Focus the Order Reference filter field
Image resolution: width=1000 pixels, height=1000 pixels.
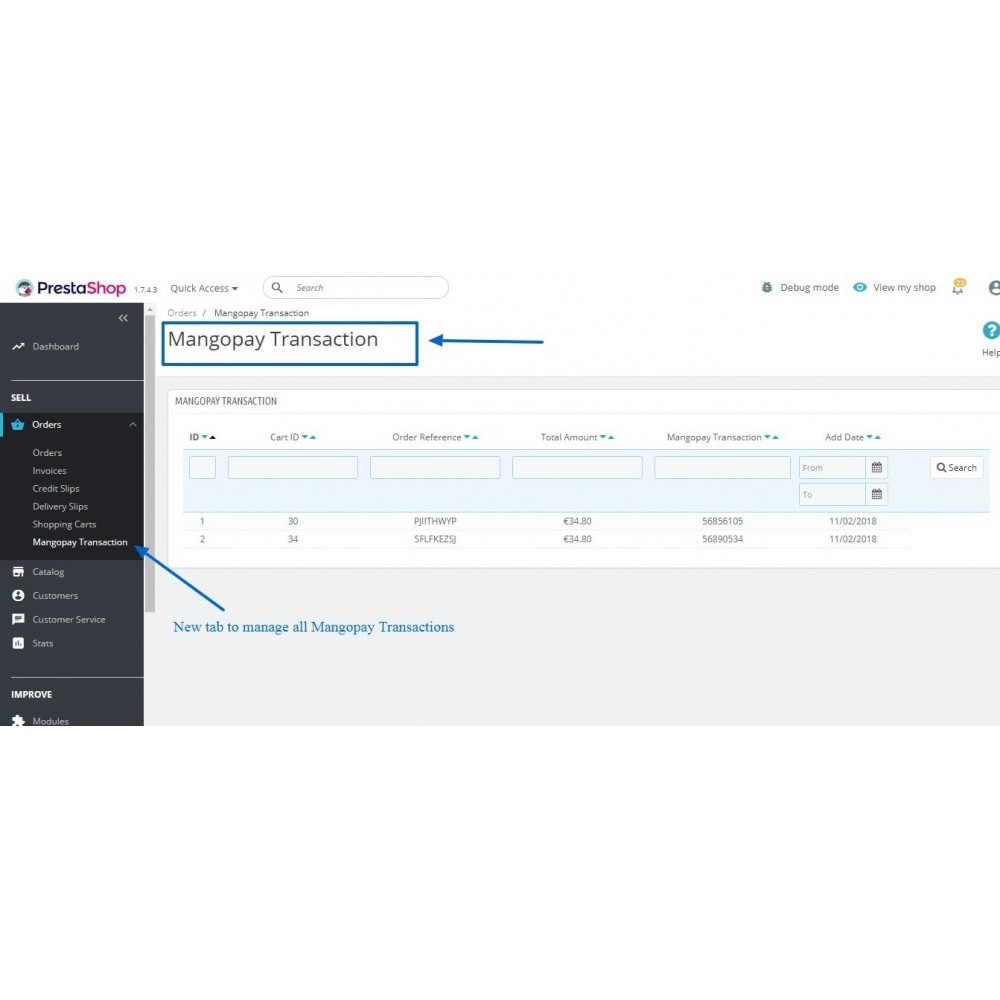435,468
